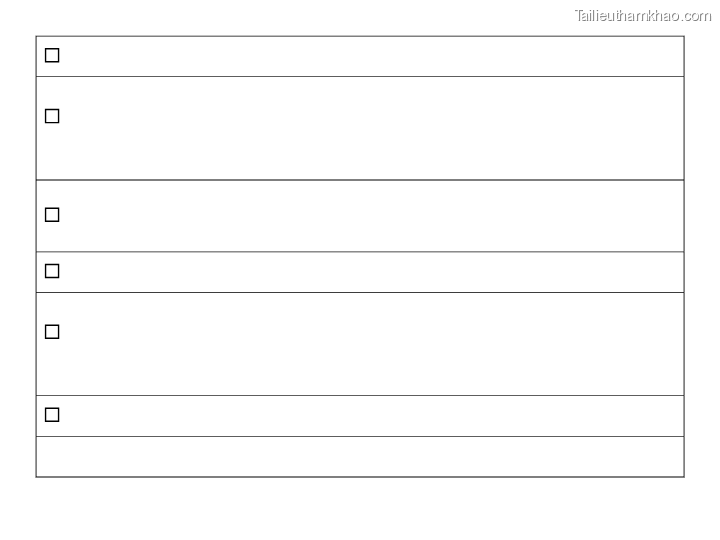This screenshot has width=720, height=540.
Task: Click the table's top outer border
Action: point(360,37)
